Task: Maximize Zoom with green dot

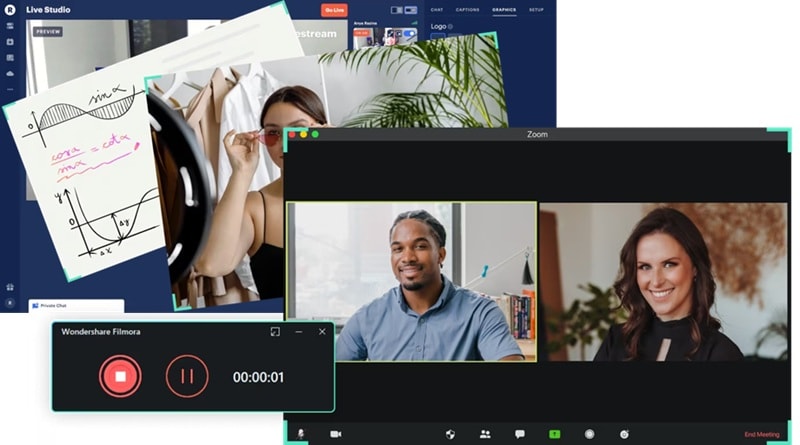Action: 315,134
